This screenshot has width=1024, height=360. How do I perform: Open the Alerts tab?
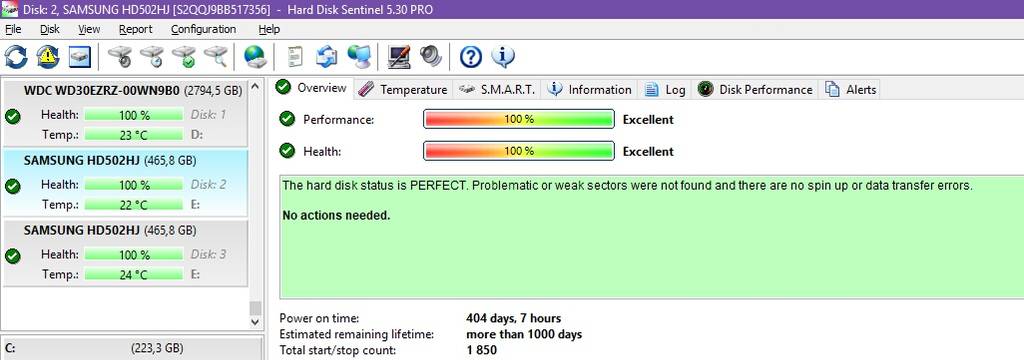(x=850, y=90)
